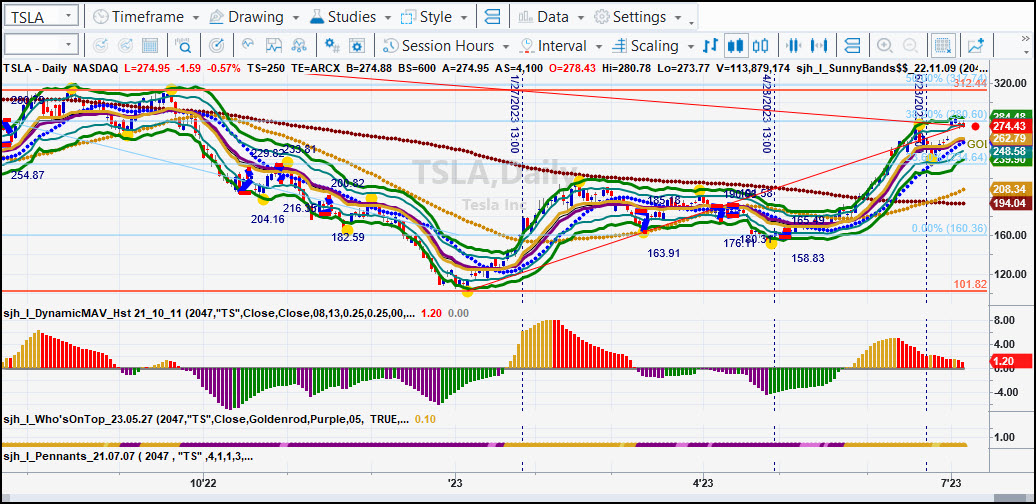
Task: Click the stacked panels icon beside Style
Action: pos(492,17)
